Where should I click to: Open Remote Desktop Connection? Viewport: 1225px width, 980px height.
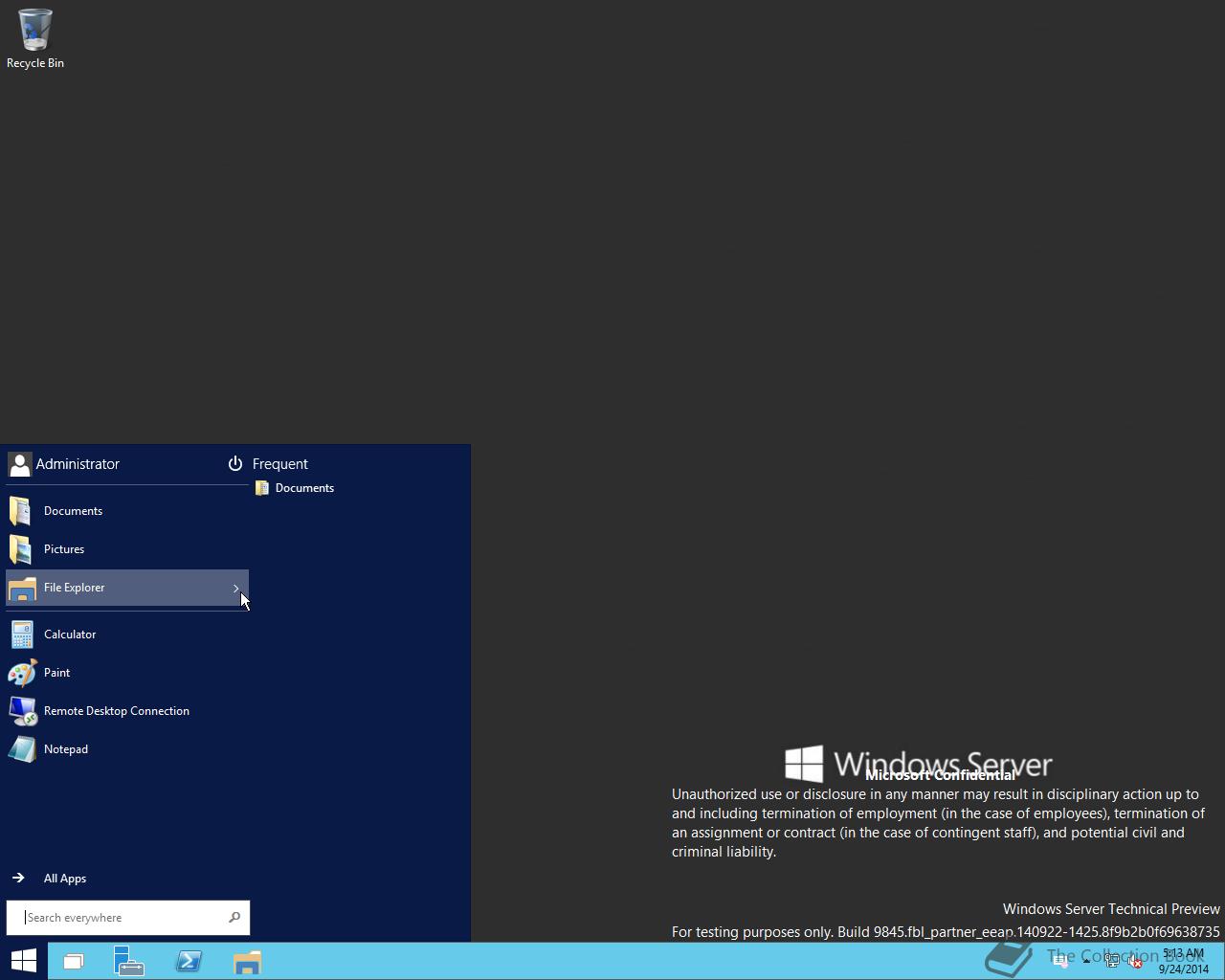[x=126, y=711]
